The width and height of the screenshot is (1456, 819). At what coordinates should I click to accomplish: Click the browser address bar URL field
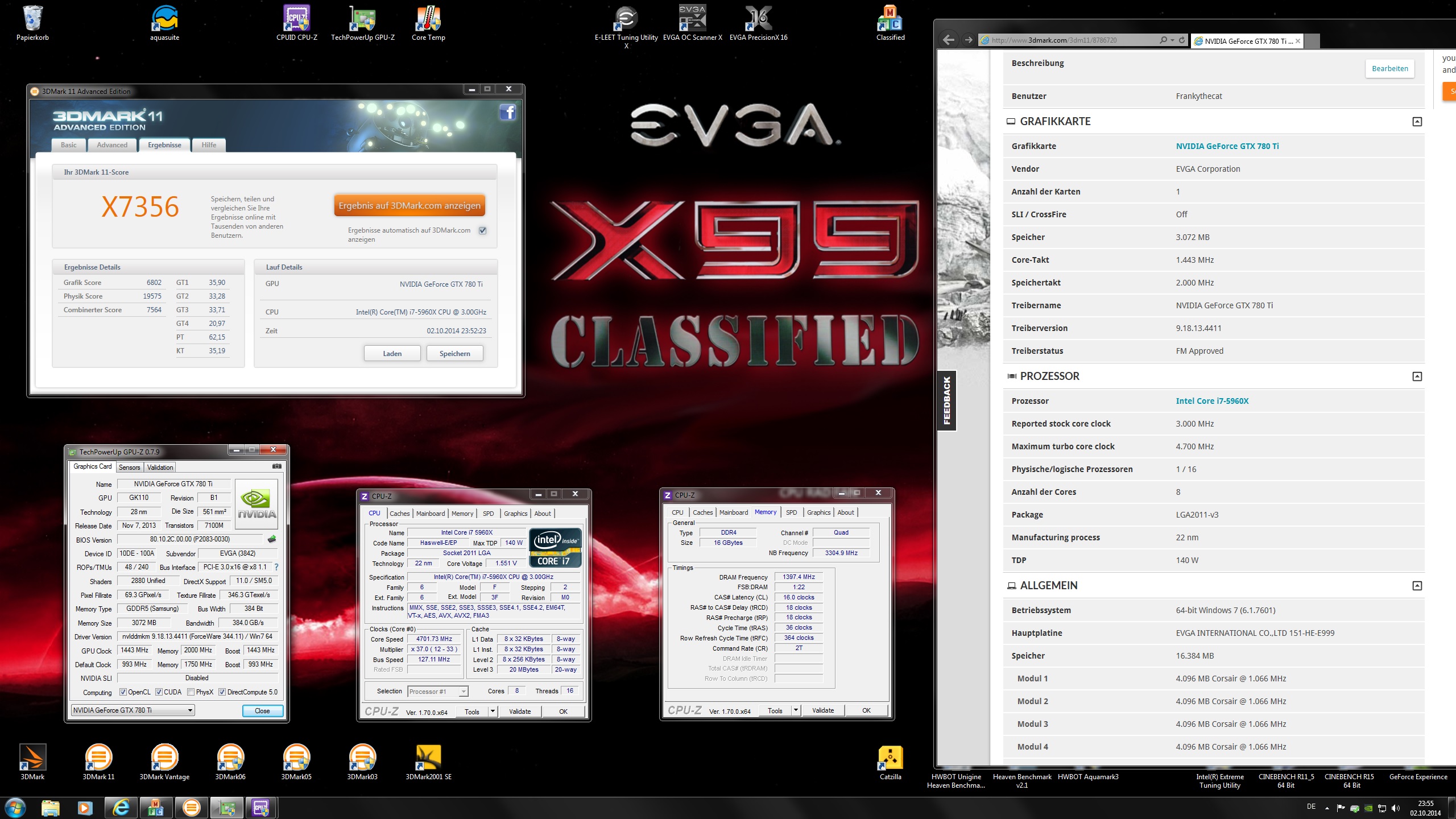1069,40
